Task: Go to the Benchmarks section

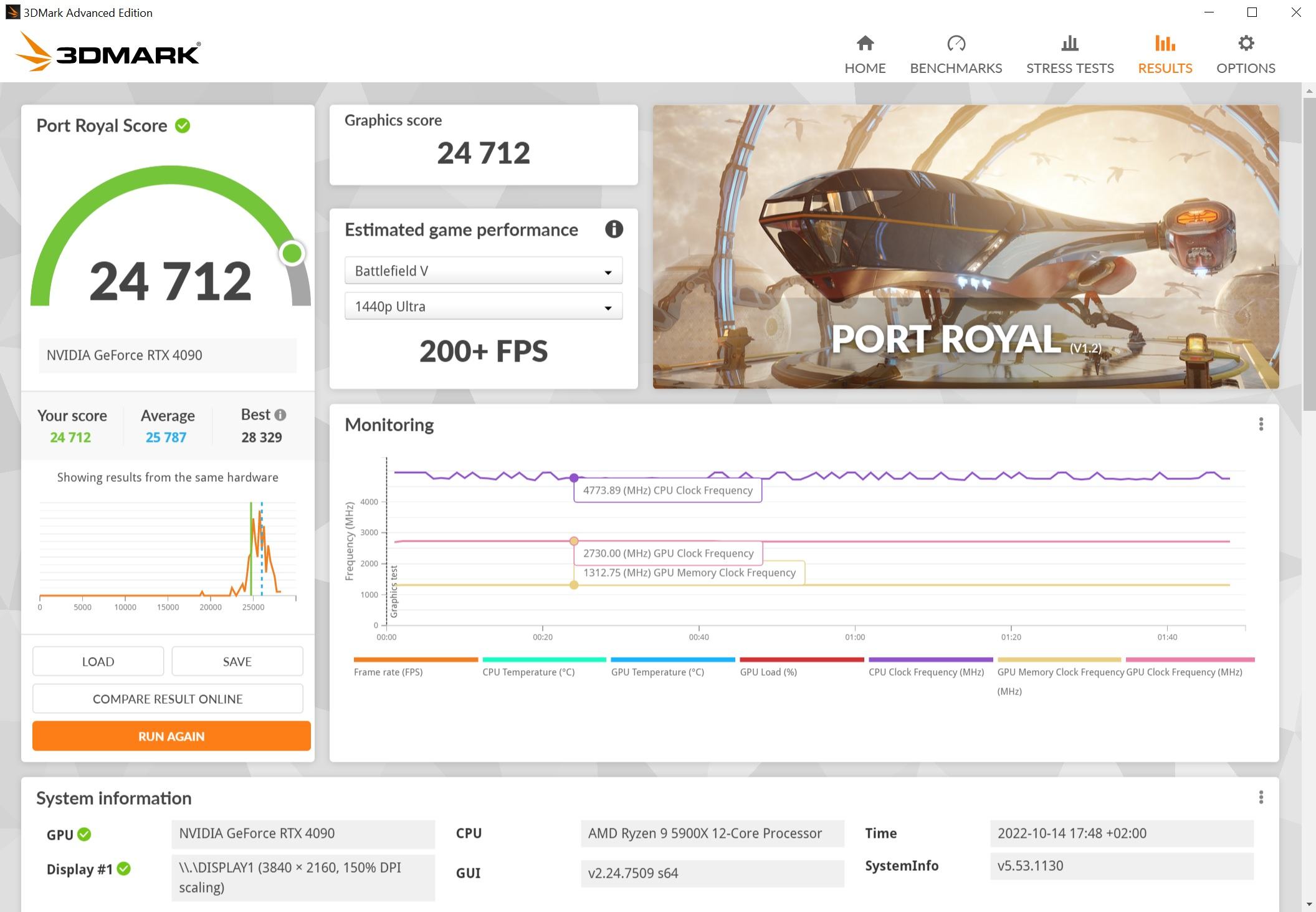Action: coord(956,55)
